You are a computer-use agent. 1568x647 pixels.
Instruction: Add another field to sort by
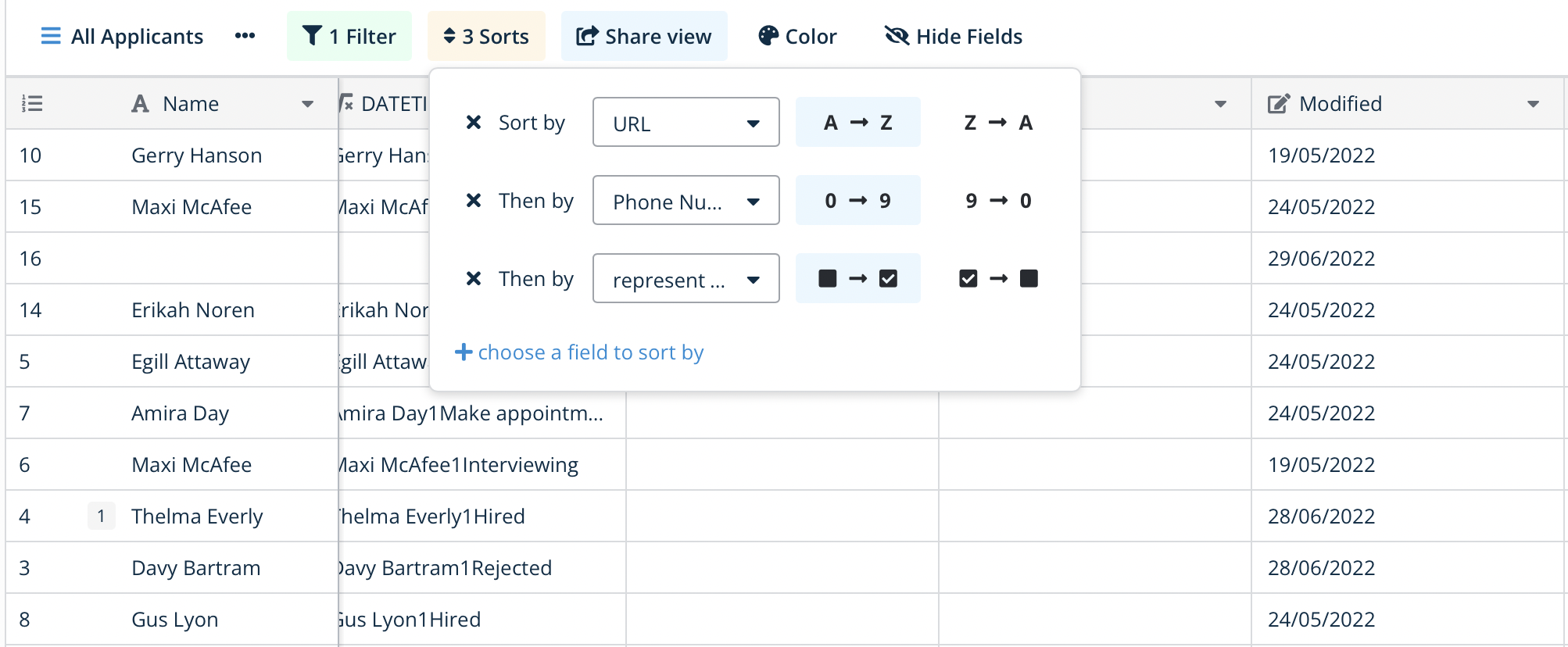tap(579, 352)
